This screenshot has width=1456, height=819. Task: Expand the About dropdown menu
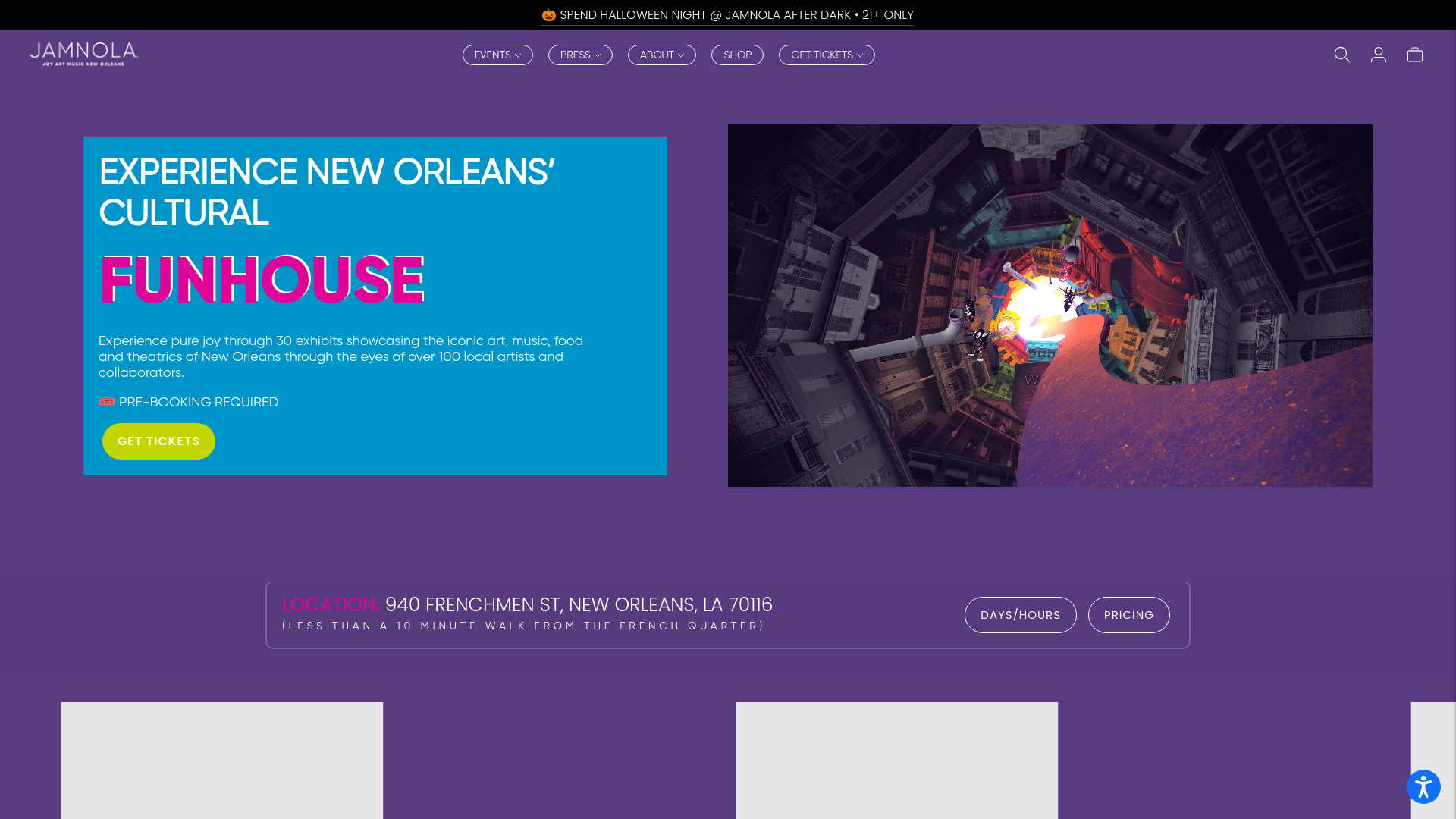(662, 55)
